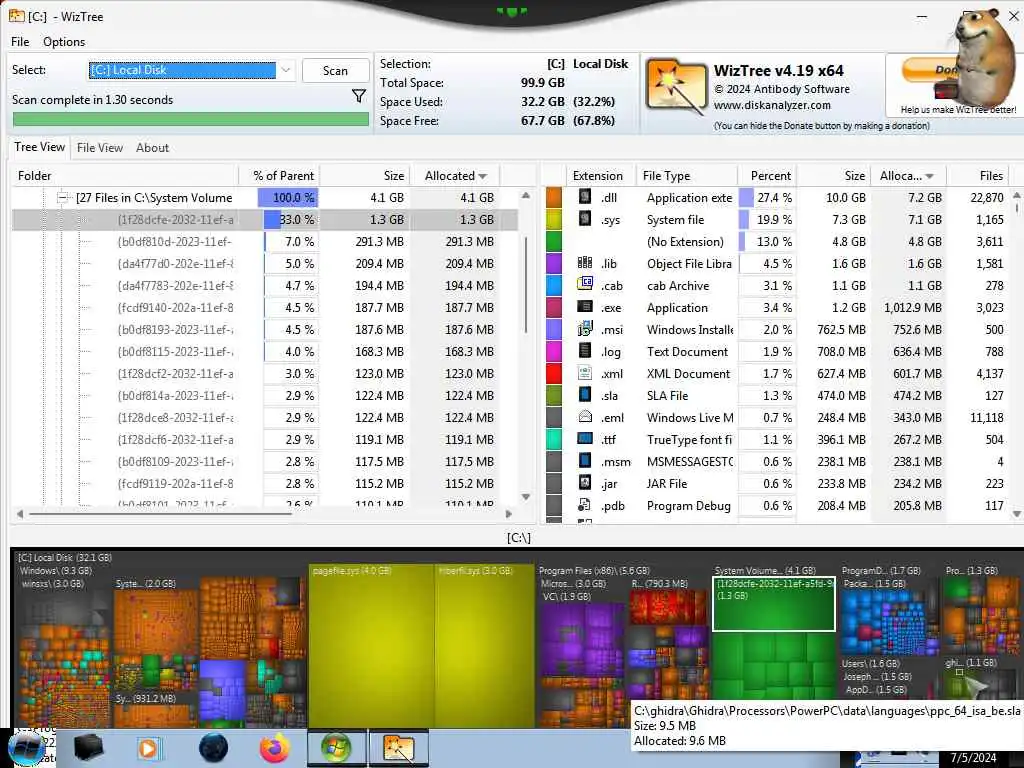Viewport: 1024px width, 768px height.
Task: Click the .msm file icon
Action: (584, 461)
